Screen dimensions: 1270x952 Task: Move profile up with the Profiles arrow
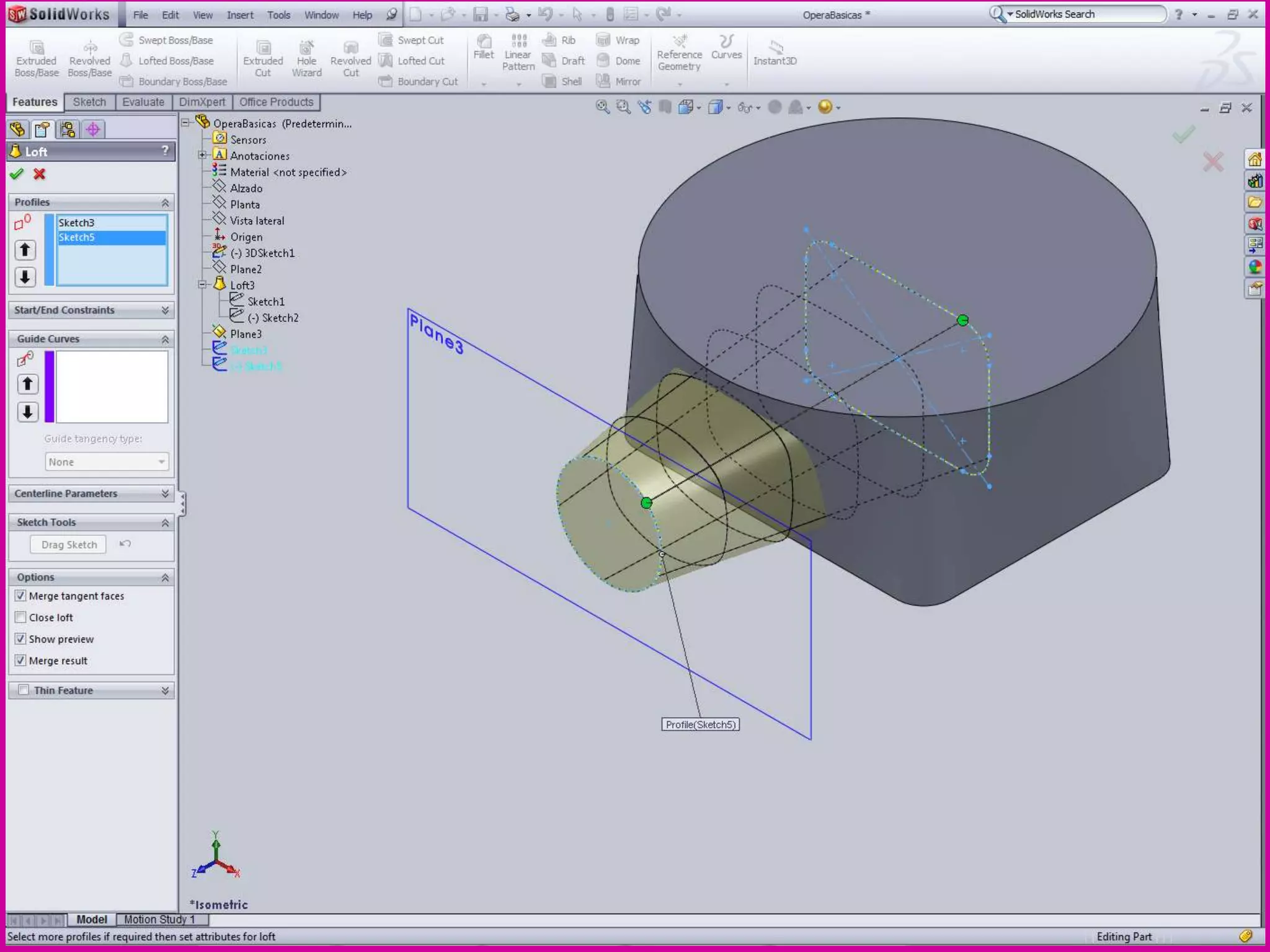25,250
